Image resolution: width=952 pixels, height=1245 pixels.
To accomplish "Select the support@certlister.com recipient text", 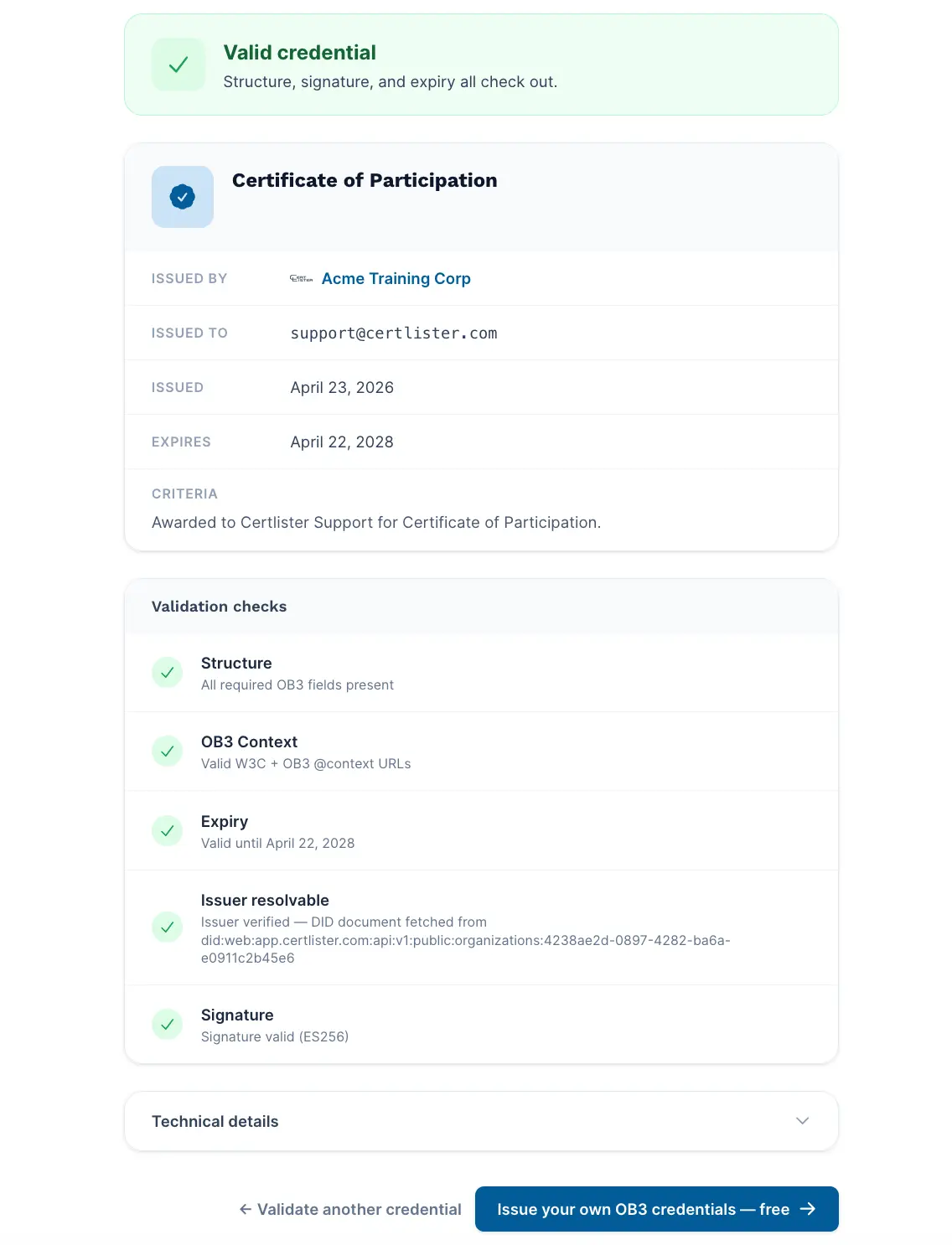I will [394, 333].
